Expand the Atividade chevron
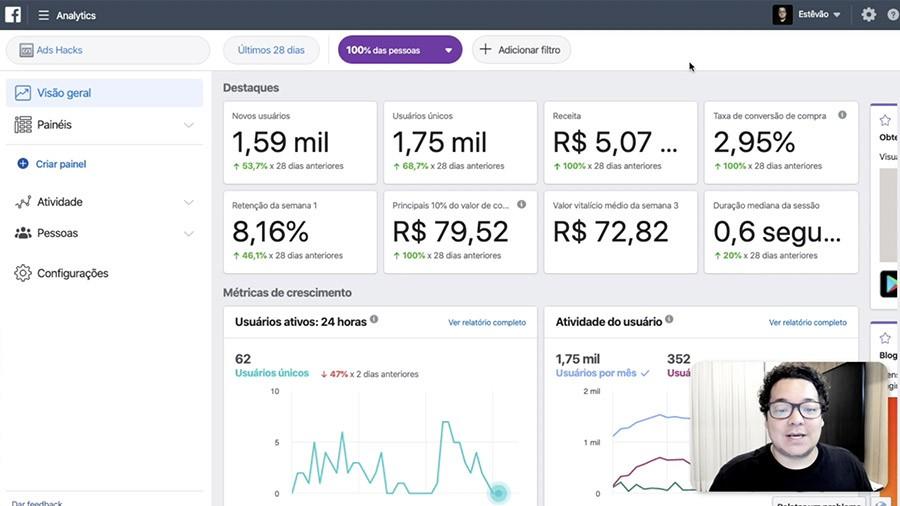Image resolution: width=900 pixels, height=506 pixels. click(x=188, y=203)
